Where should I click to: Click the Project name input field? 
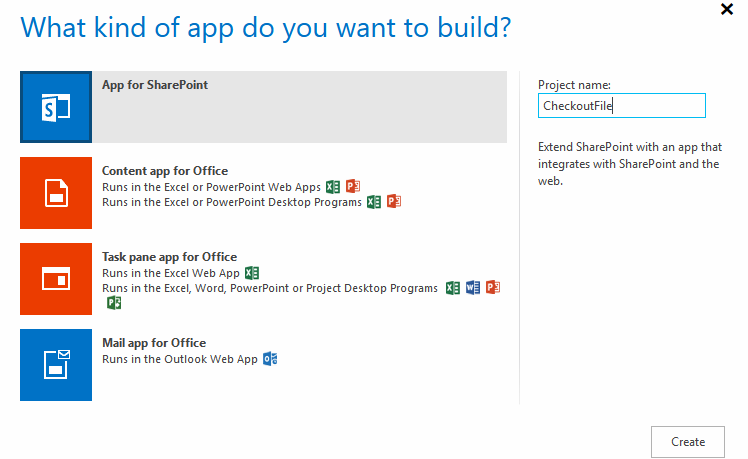coord(621,106)
